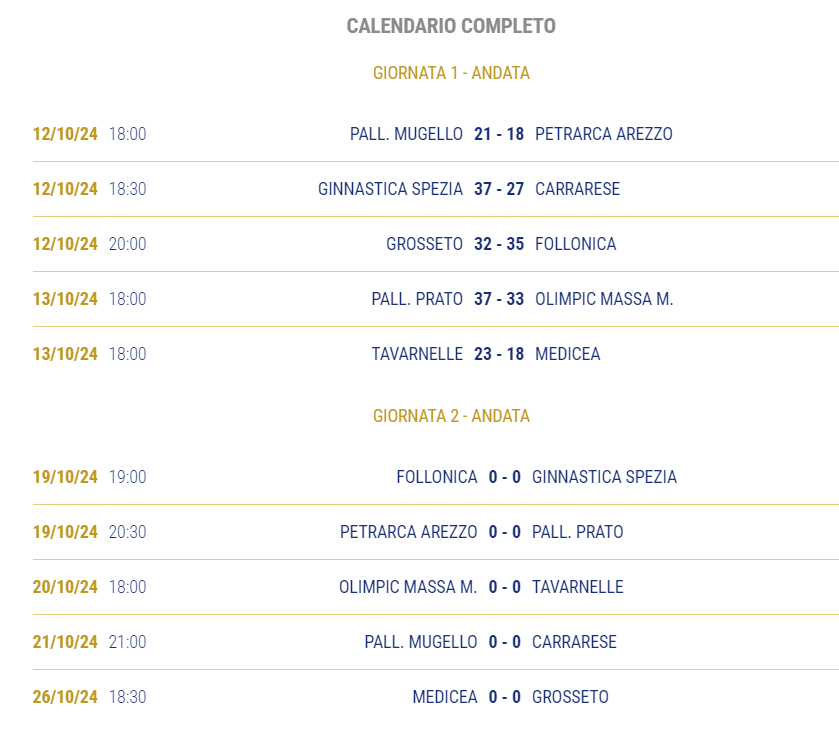Screen dimensions: 839x729
Task: Open Follonica in the 12/10/24 20:00 match
Action: (x=576, y=244)
